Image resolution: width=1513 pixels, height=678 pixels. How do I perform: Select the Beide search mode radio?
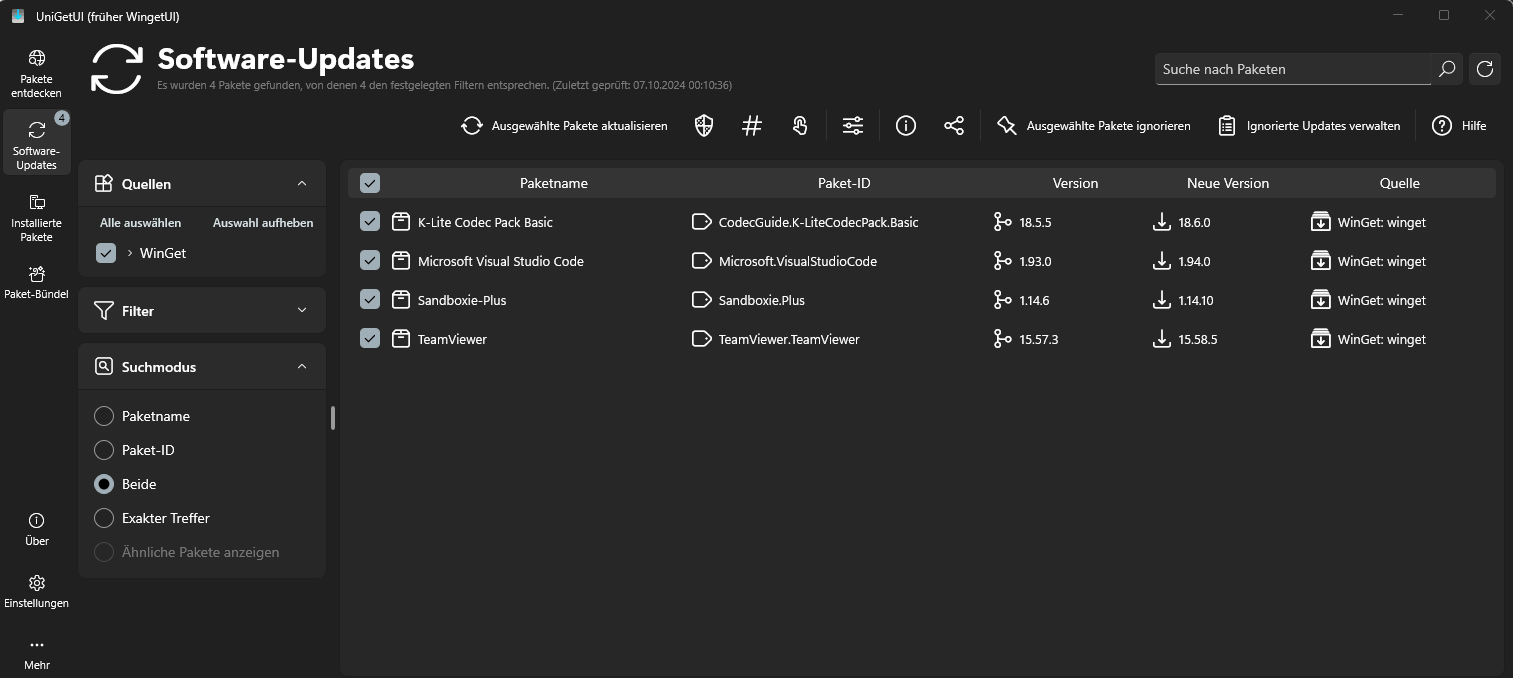point(104,484)
